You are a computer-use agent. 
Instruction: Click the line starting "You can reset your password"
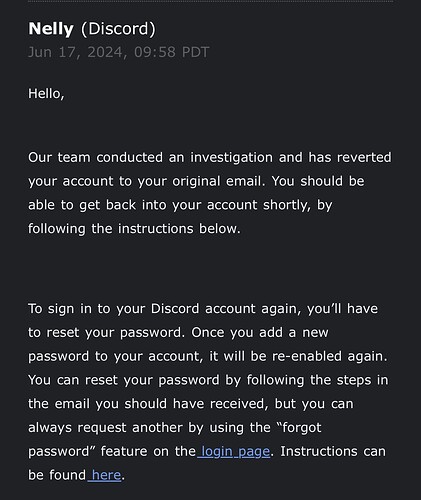tap(208, 380)
